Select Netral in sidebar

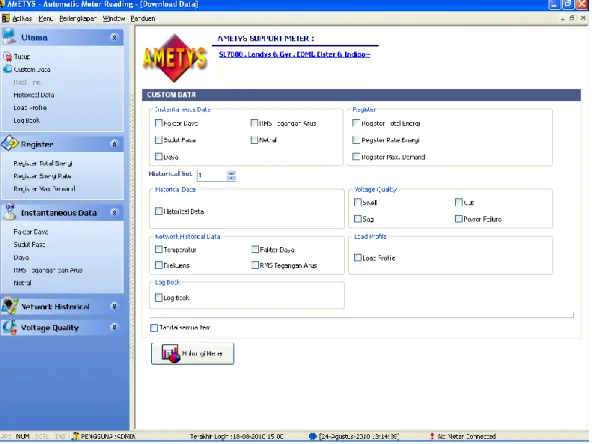point(22,283)
